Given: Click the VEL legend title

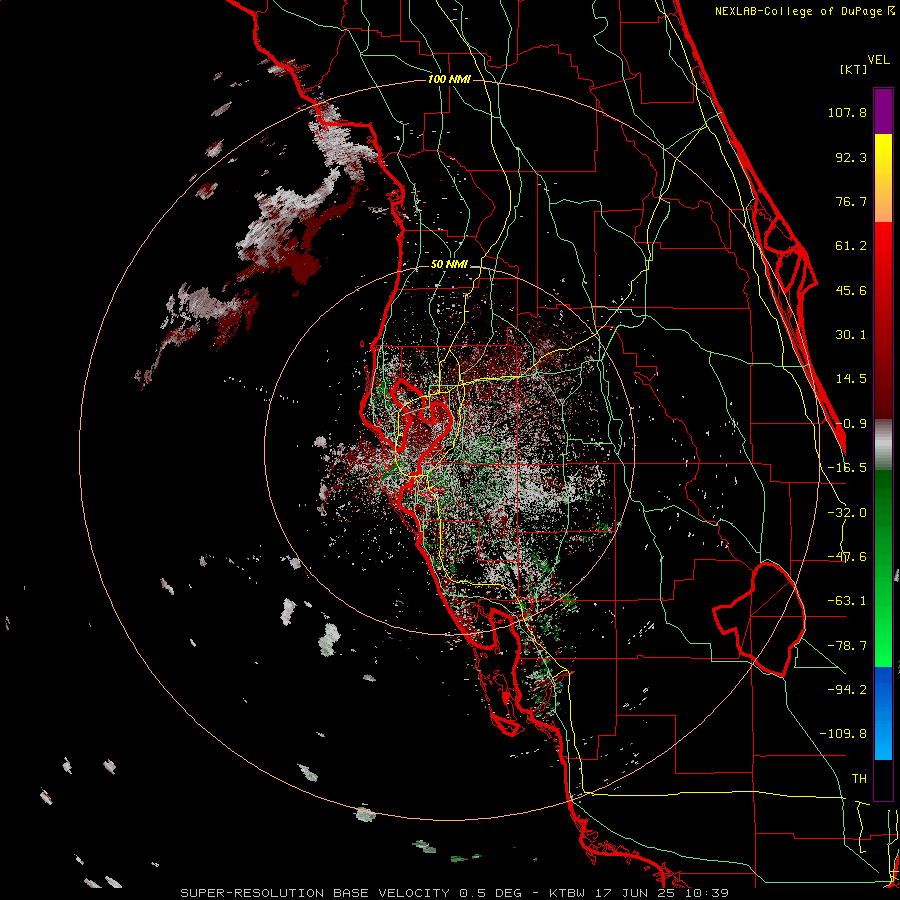Looking at the screenshot, I should tap(878, 59).
